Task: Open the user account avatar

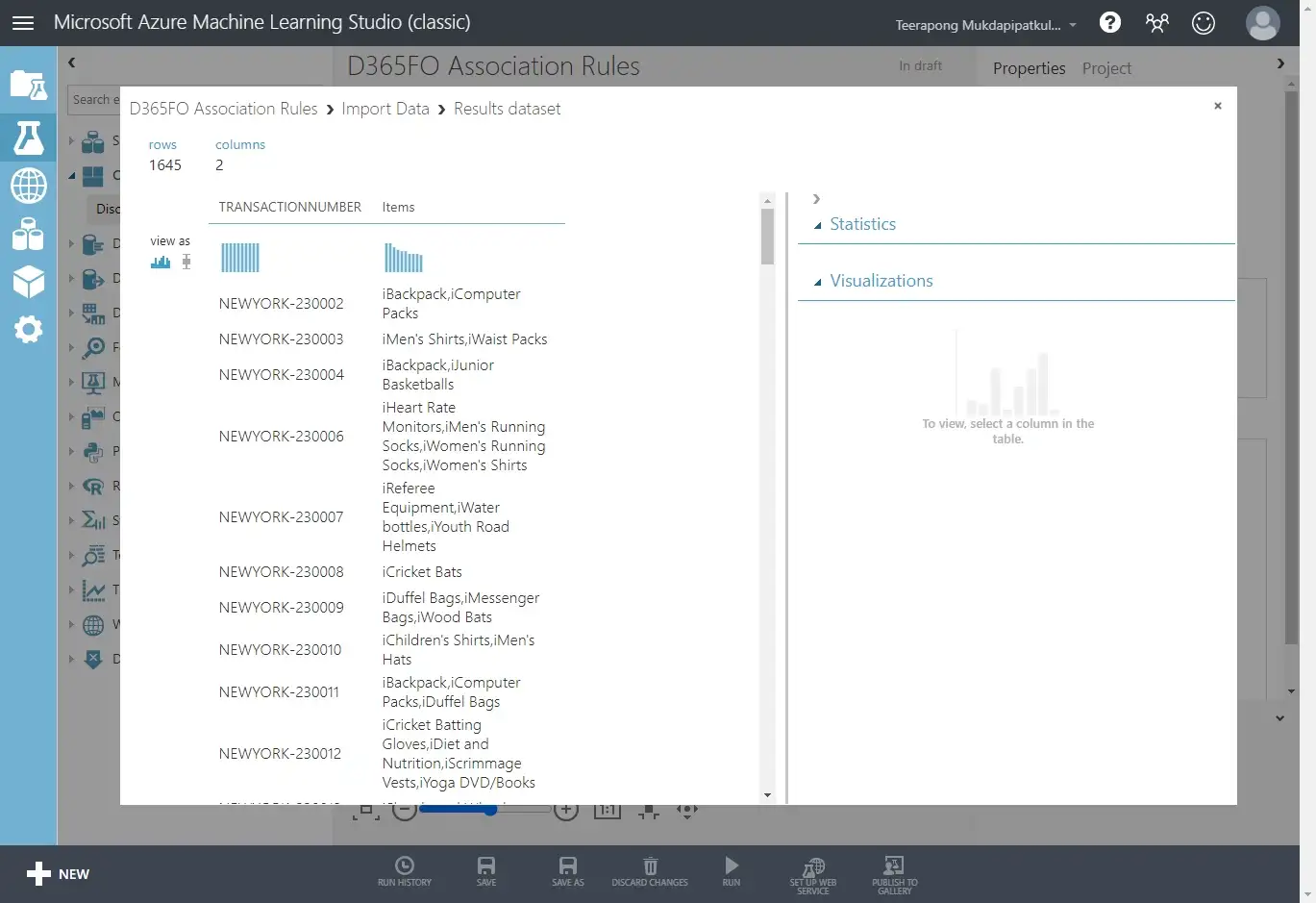Action: [1262, 23]
